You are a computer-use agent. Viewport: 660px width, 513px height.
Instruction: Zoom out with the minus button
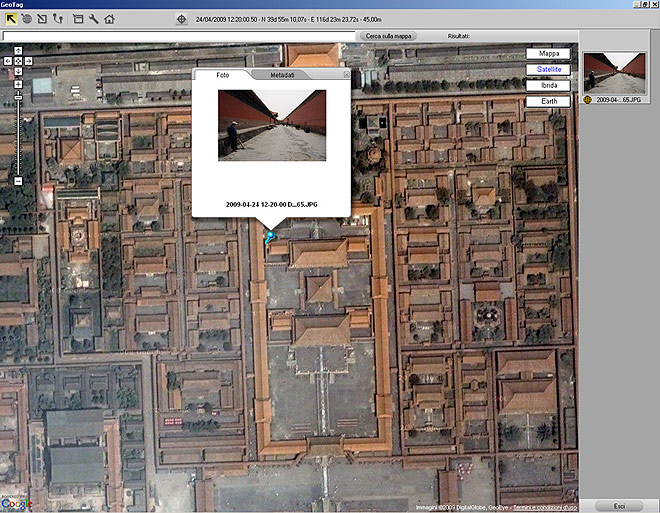point(18,181)
